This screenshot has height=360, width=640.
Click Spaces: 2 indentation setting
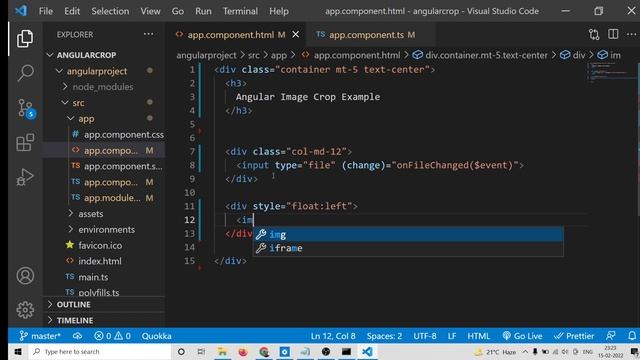coord(384,336)
